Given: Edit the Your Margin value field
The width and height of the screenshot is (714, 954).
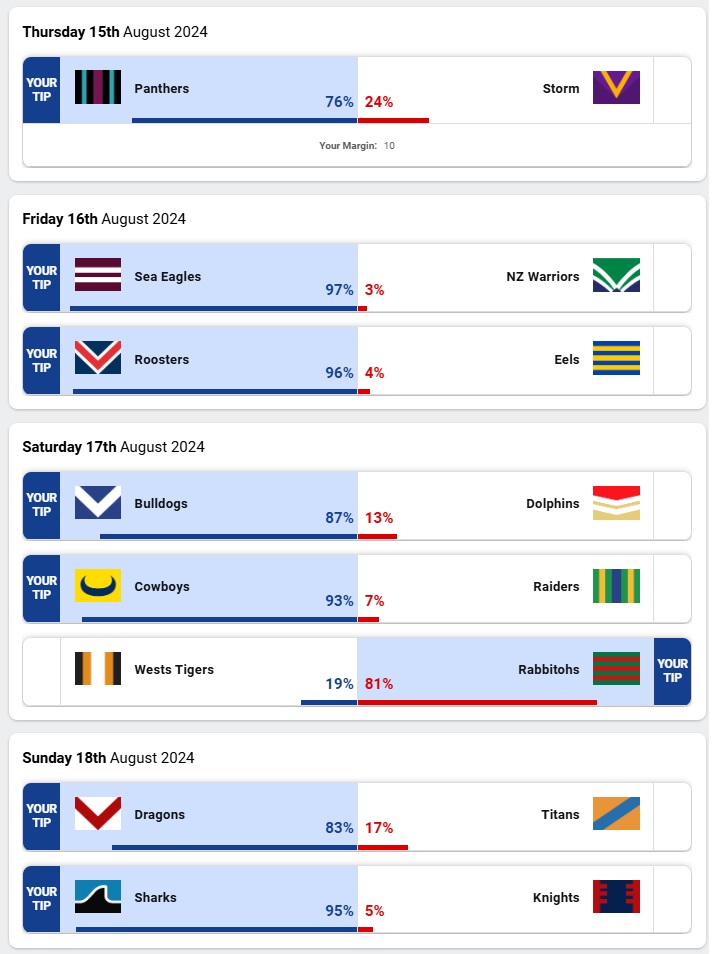Looking at the screenshot, I should click(x=390, y=146).
